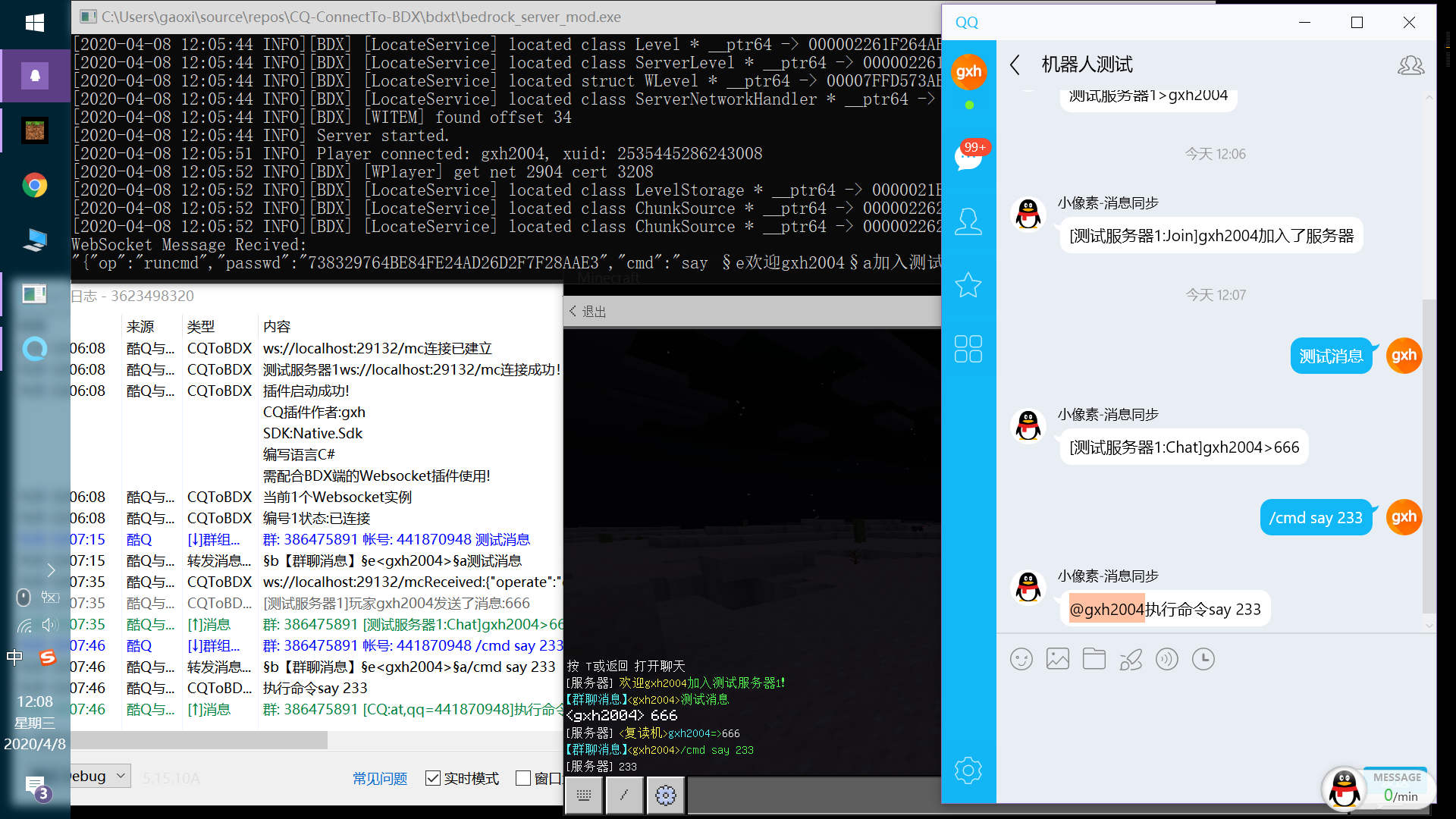Open the Debug log level dropdown
Image resolution: width=1456 pixels, height=819 pixels.
tap(99, 776)
